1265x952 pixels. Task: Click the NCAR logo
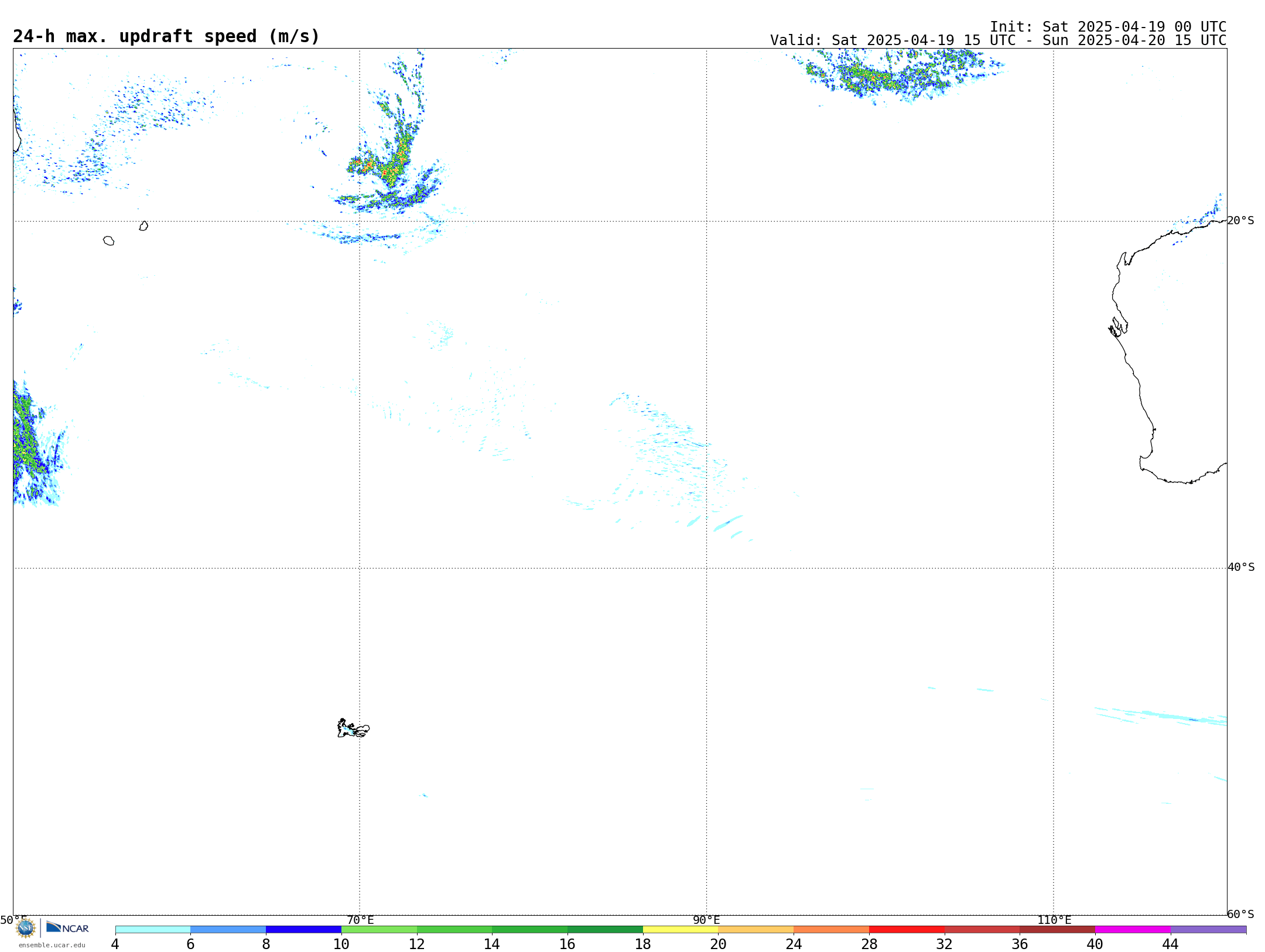pos(67,927)
